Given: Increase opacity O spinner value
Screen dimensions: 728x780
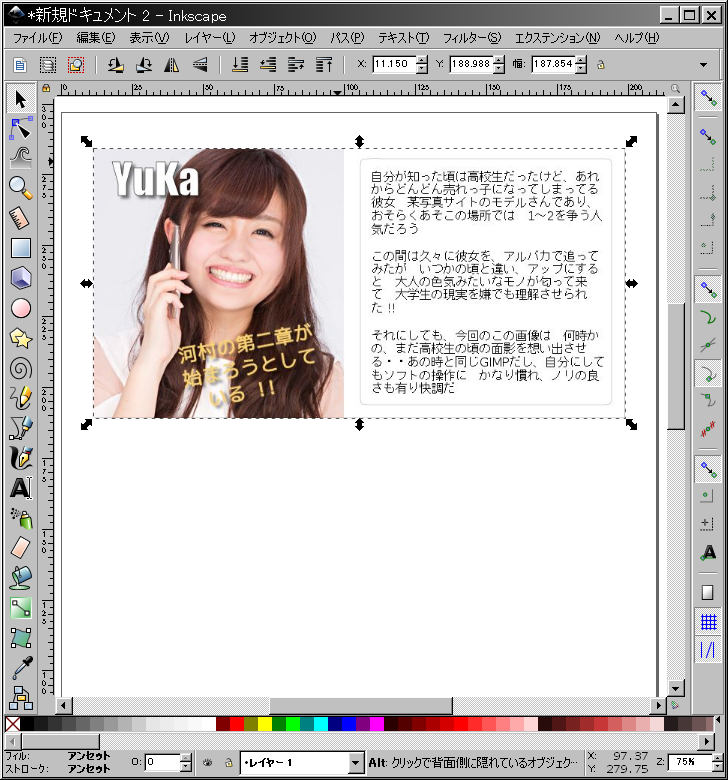Looking at the screenshot, I should pyautogui.click(x=186, y=758).
